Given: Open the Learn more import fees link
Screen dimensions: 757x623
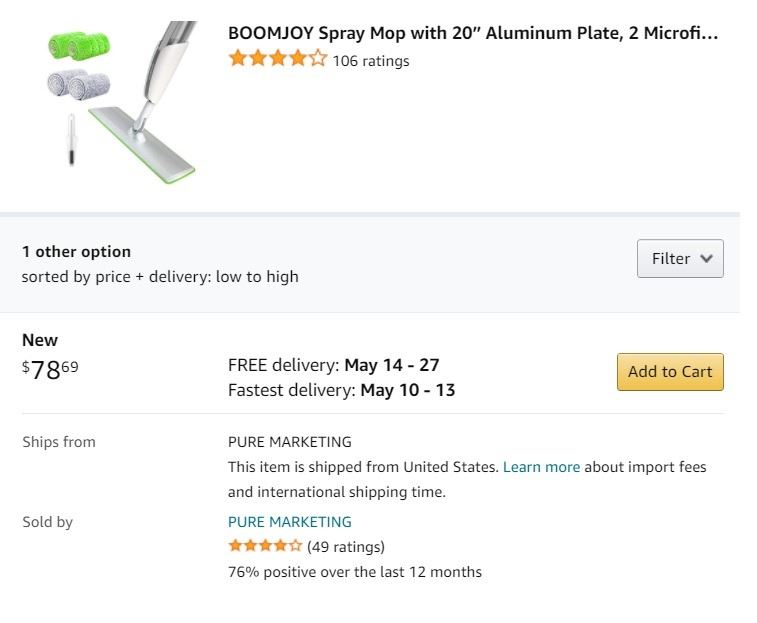Looking at the screenshot, I should click(x=541, y=467).
